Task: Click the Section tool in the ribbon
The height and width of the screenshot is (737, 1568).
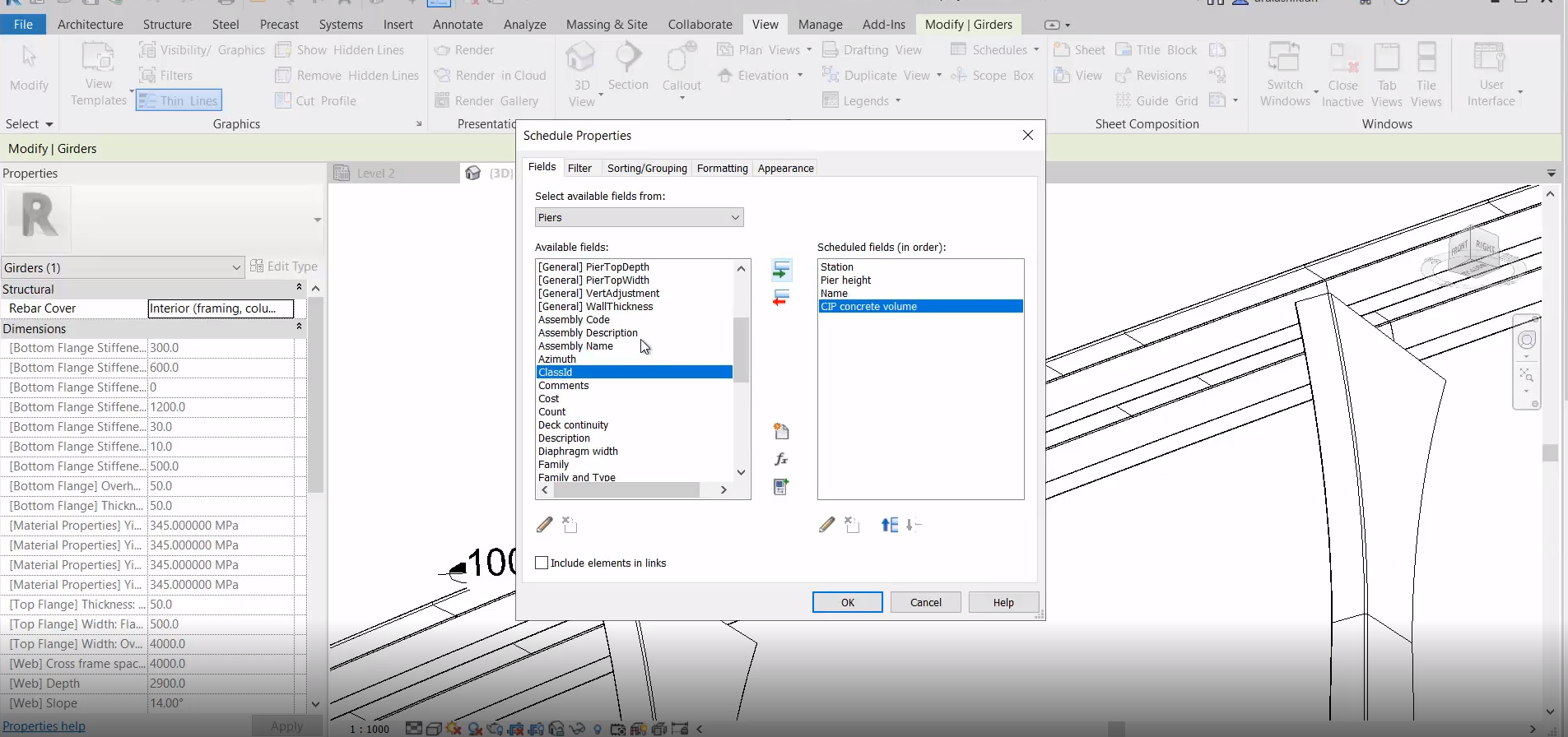Action: (x=628, y=67)
